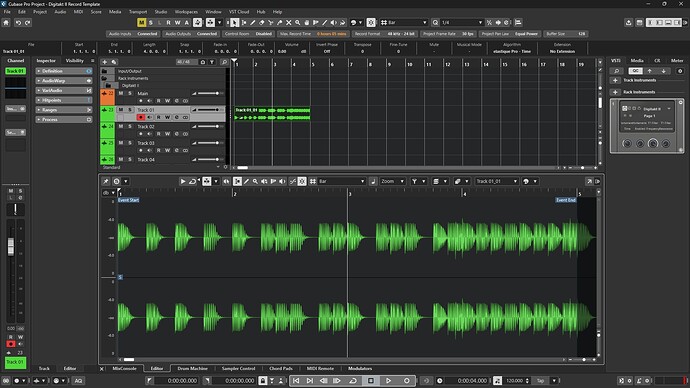Image resolution: width=690 pixels, height=388 pixels.
Task: Open the sample editor Bar grid dropdown
Action: click(x=341, y=181)
